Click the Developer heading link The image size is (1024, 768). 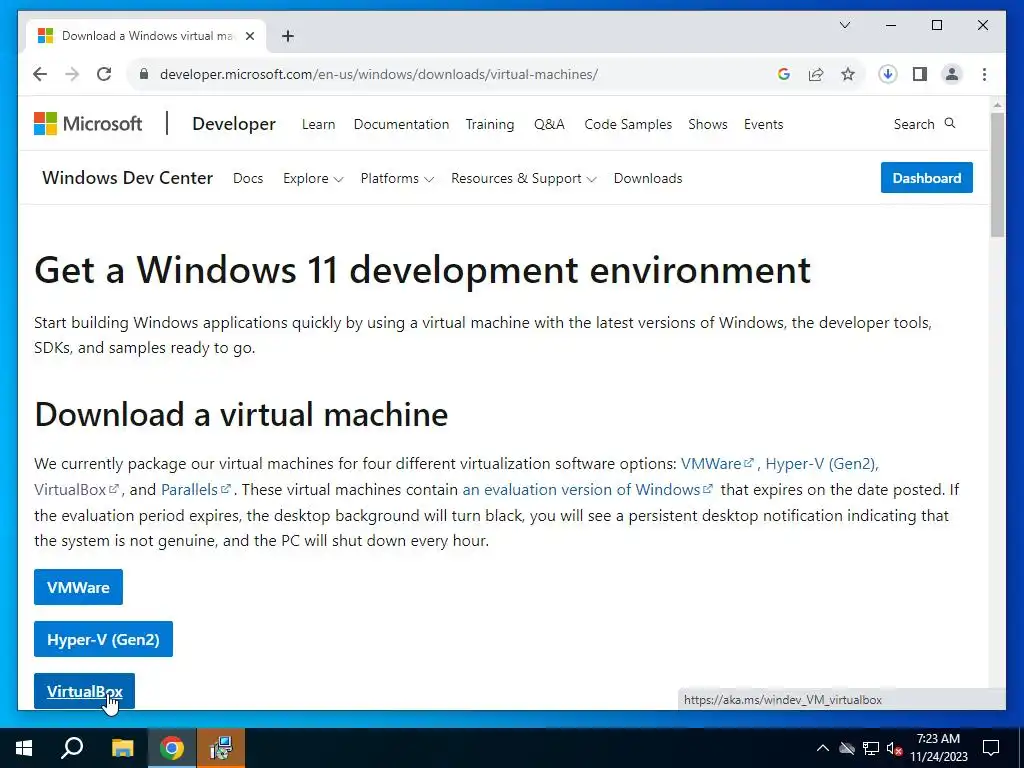234,123
